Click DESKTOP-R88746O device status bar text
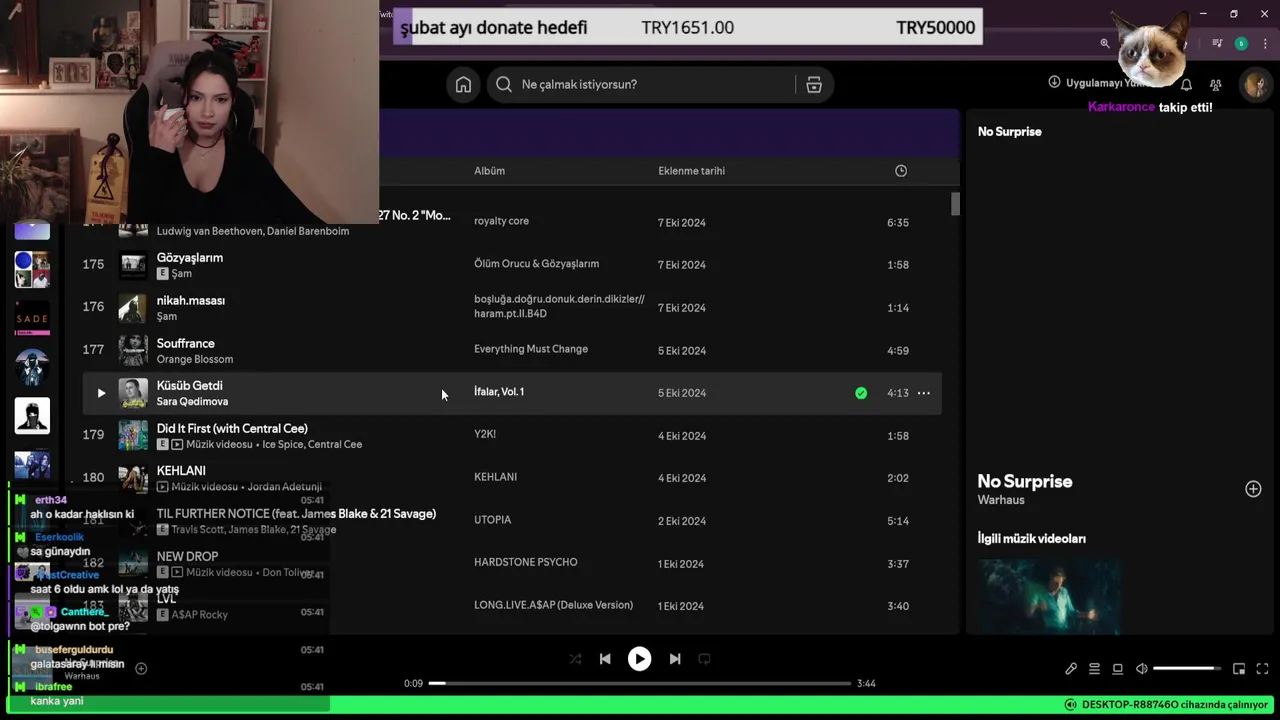Viewport: 1280px width, 720px height. tap(1174, 705)
